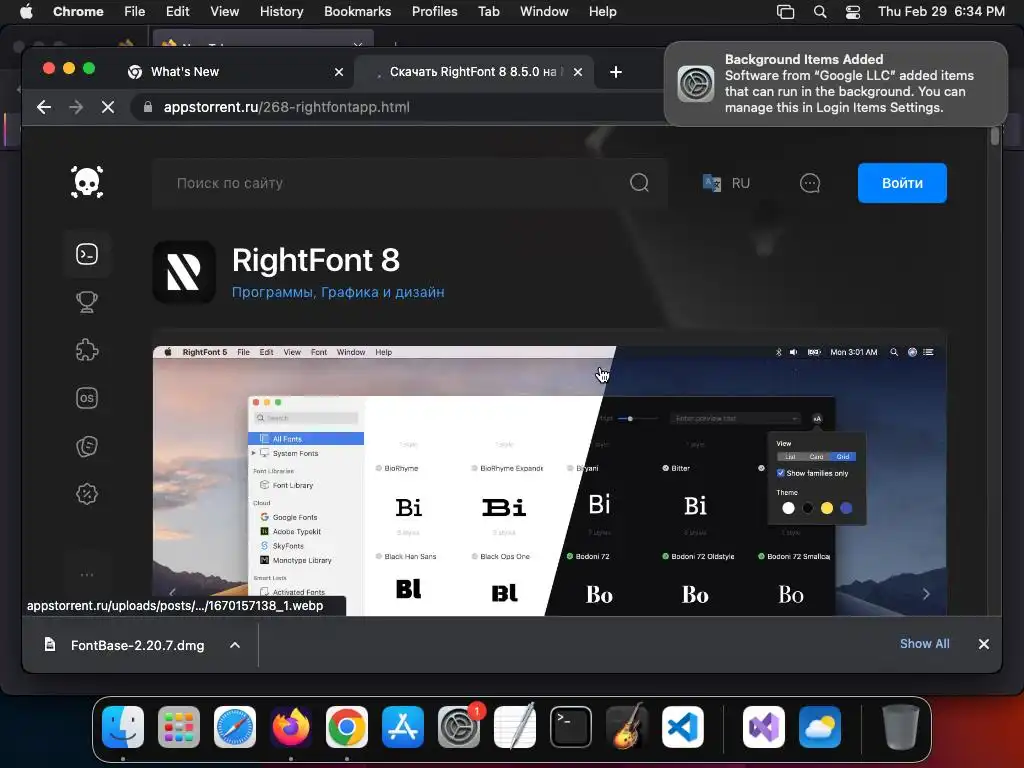The width and height of the screenshot is (1024, 768).
Task: Open the Trash in the Dock
Action: pos(901,727)
